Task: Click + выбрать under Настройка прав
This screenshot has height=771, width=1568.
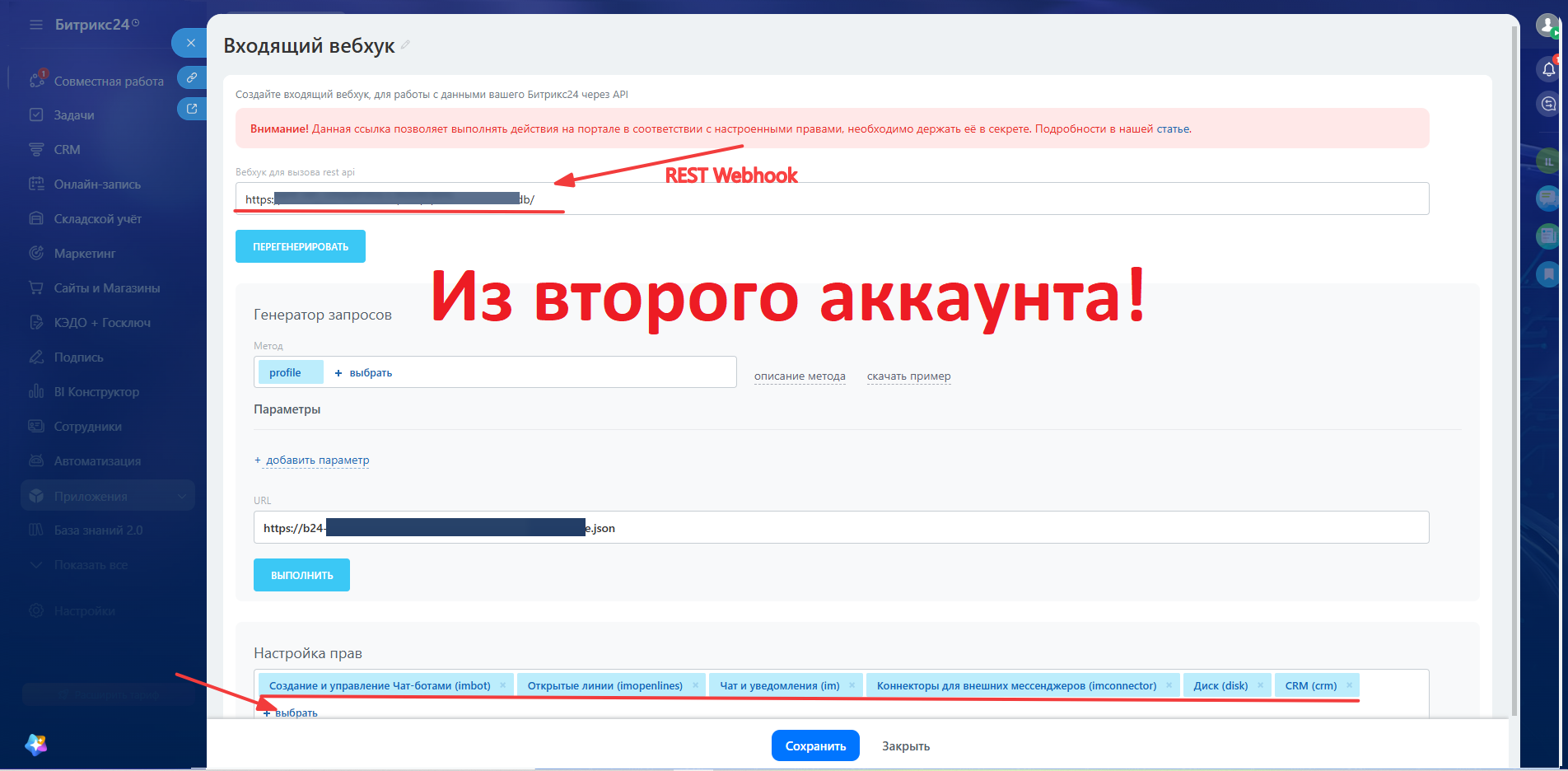Action: point(290,713)
